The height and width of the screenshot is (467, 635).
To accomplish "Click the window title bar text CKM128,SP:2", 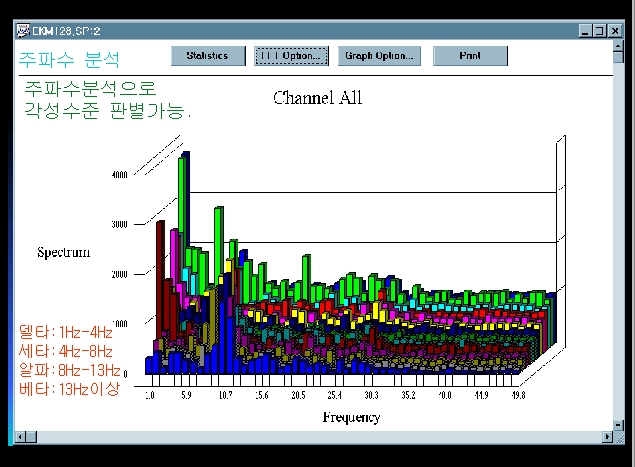I will point(66,31).
